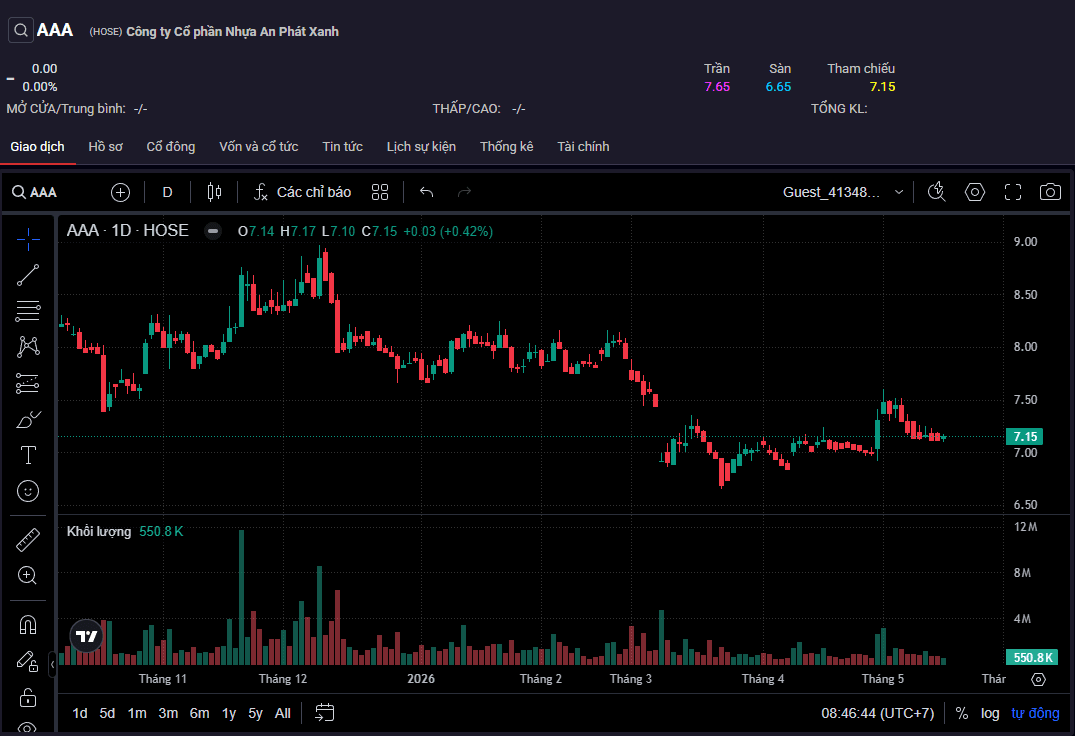Click the Trần ceiling price 7.65
The image size is (1075, 736).
pyautogui.click(x=717, y=86)
